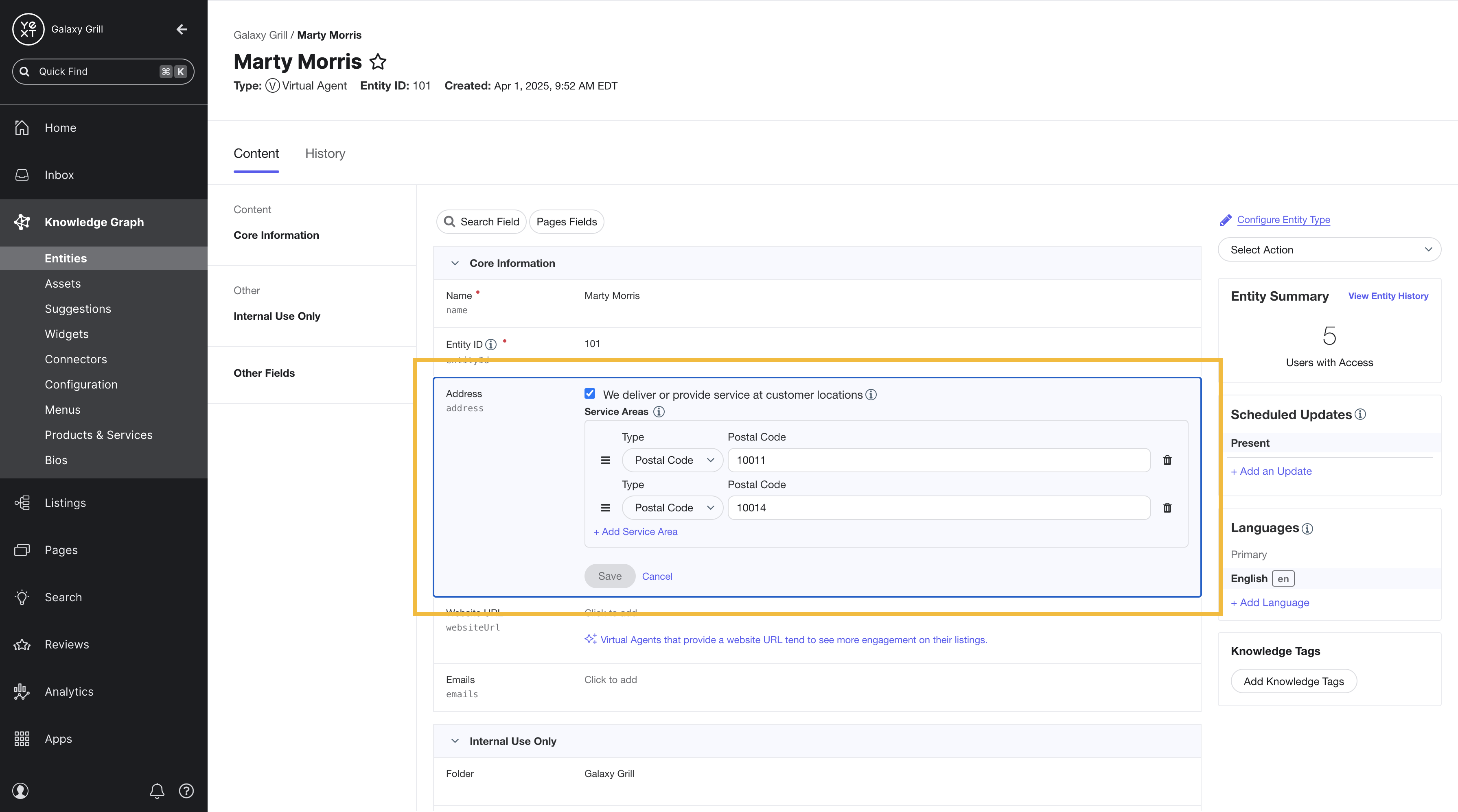Click the notifications bell icon
This screenshot has height=812, width=1458.
(157, 790)
